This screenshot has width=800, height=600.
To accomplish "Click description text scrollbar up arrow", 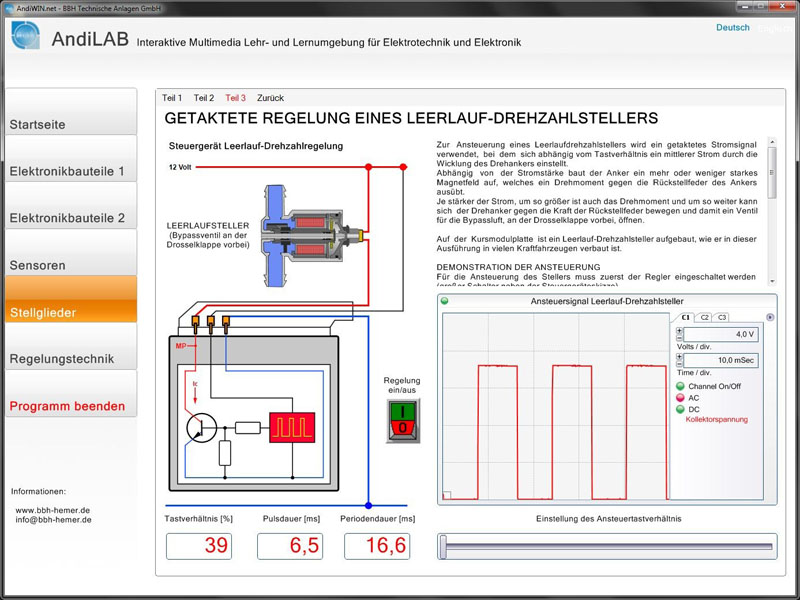I will [772, 141].
